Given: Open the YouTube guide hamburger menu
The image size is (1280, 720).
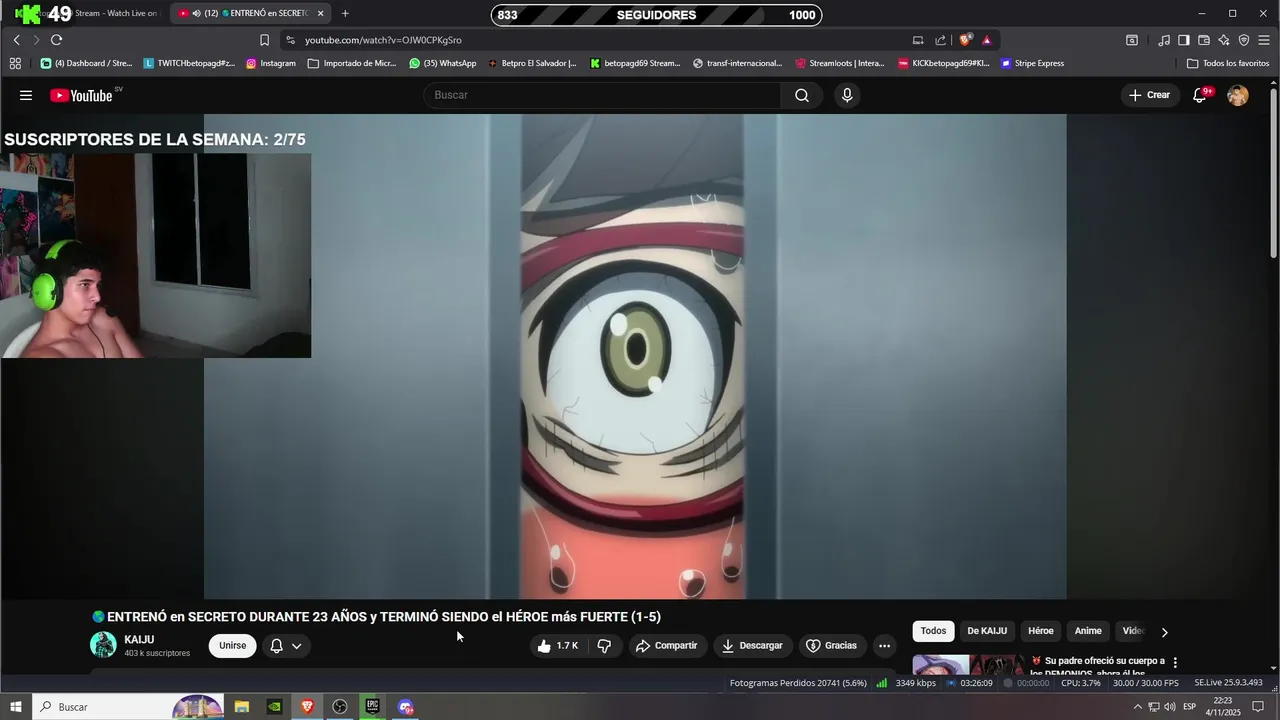Looking at the screenshot, I should pos(26,95).
